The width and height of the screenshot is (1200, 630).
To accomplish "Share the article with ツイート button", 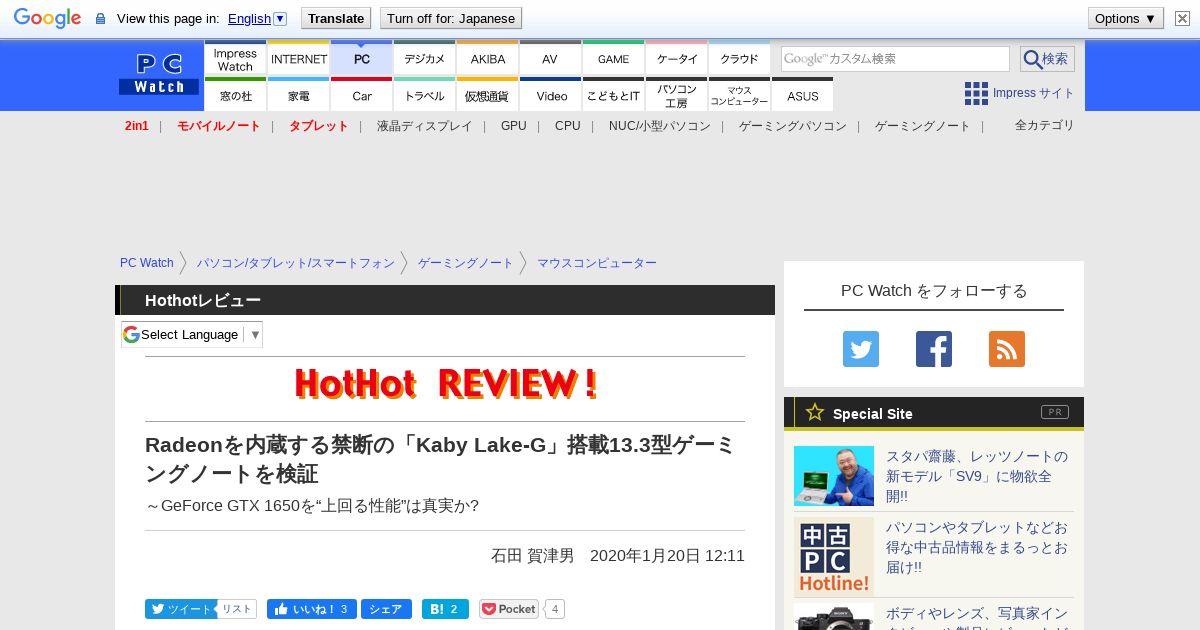I will 181,609.
